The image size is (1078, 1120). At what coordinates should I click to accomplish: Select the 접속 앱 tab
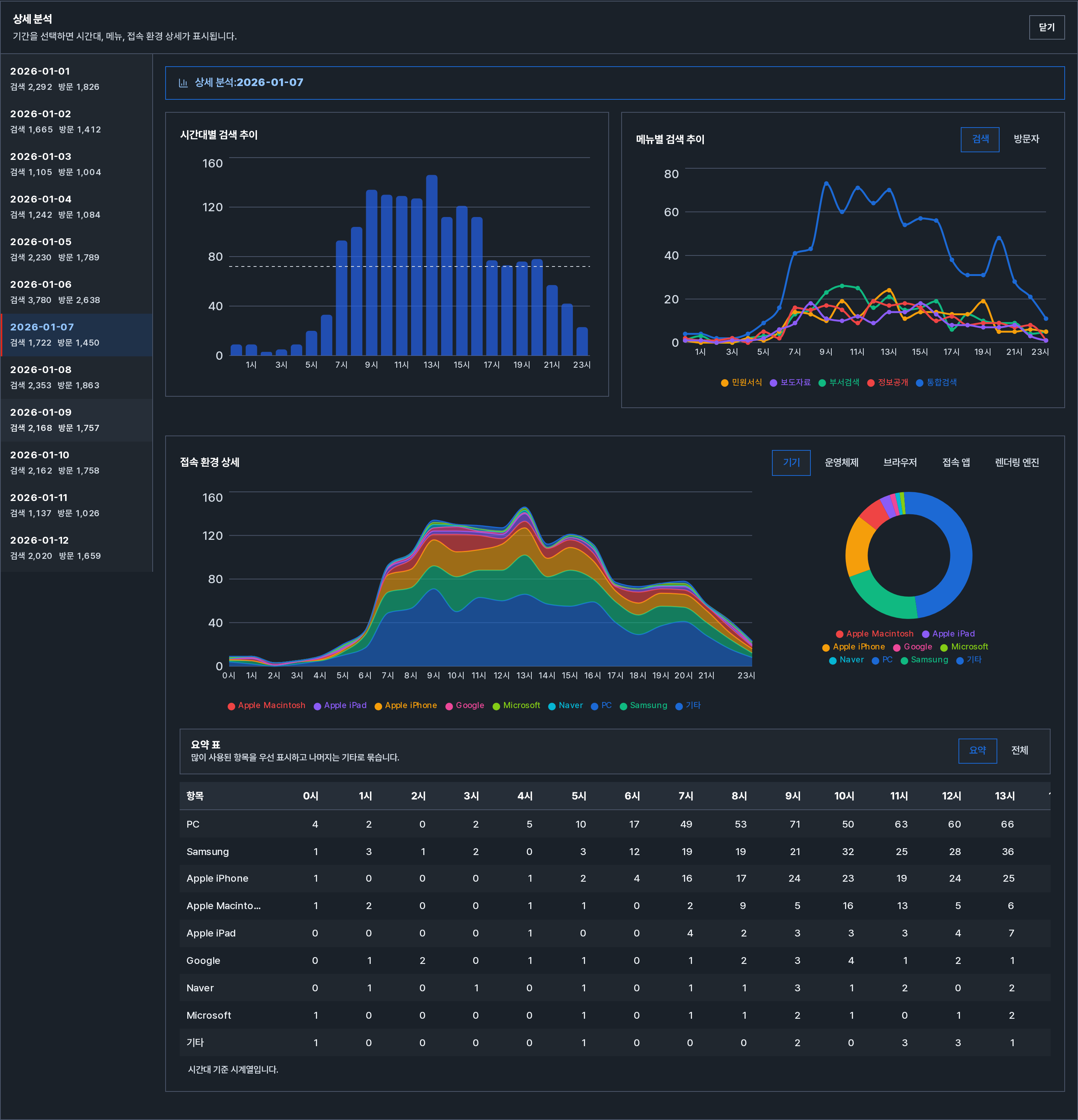956,463
